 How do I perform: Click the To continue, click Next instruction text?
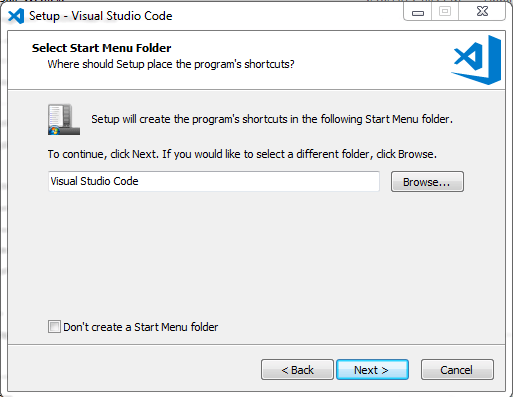[242, 154]
